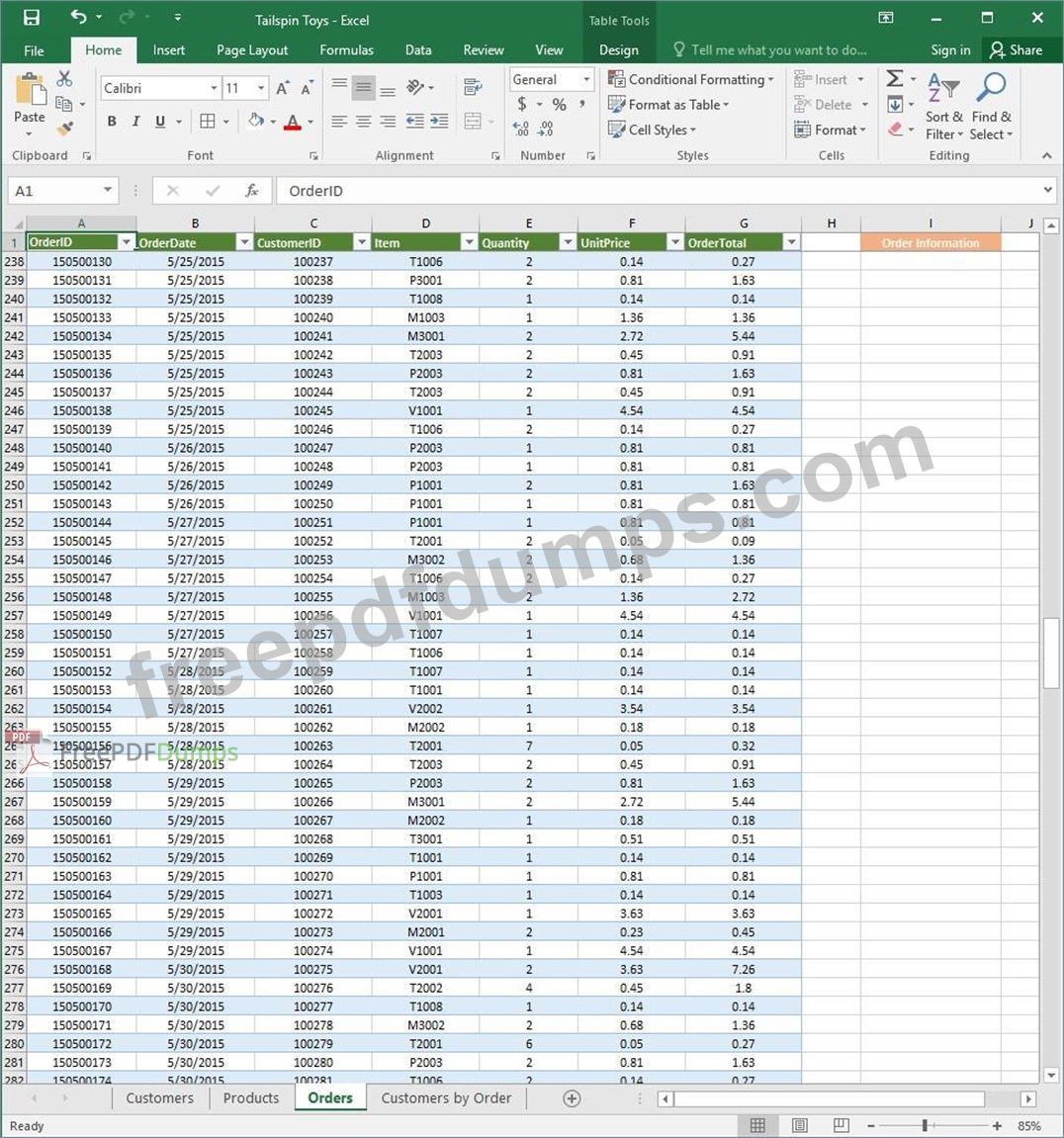Image resolution: width=1064 pixels, height=1138 pixels.
Task: Open Quantity column filter dropdown
Action: (x=568, y=242)
